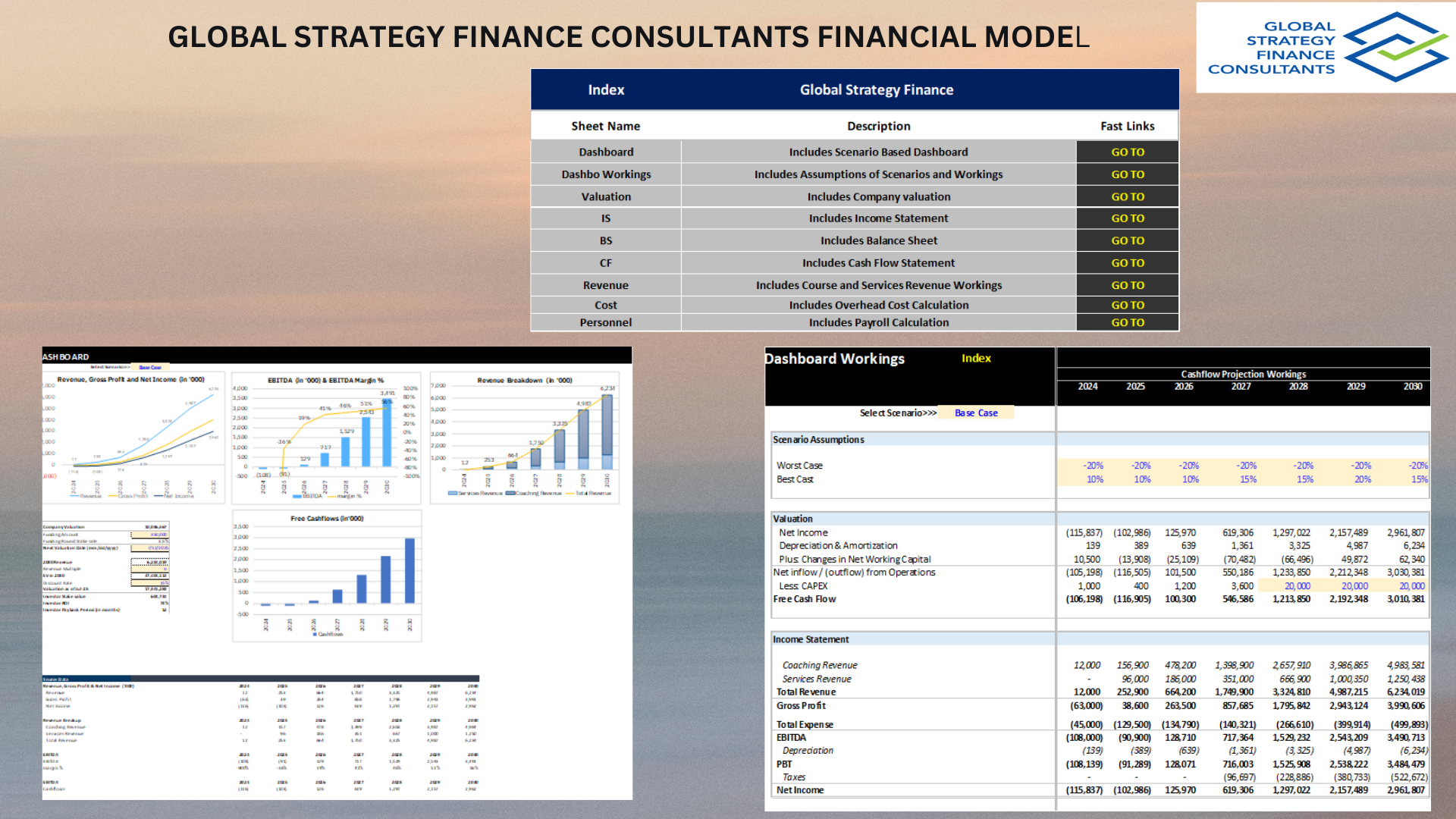Click 'Description' column header
The width and height of the screenshot is (1456, 819).
pos(878,126)
